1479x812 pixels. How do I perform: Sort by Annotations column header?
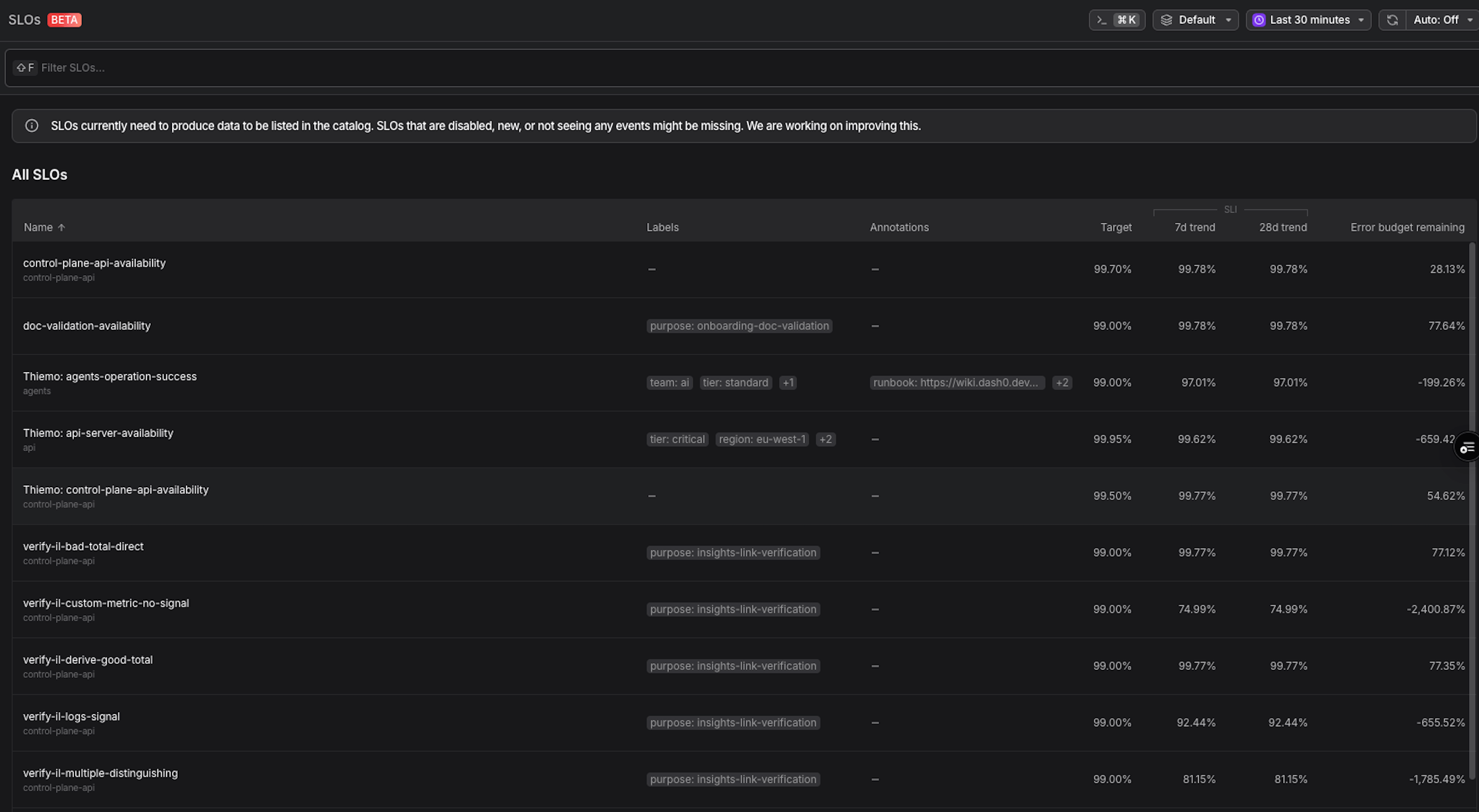(x=899, y=227)
